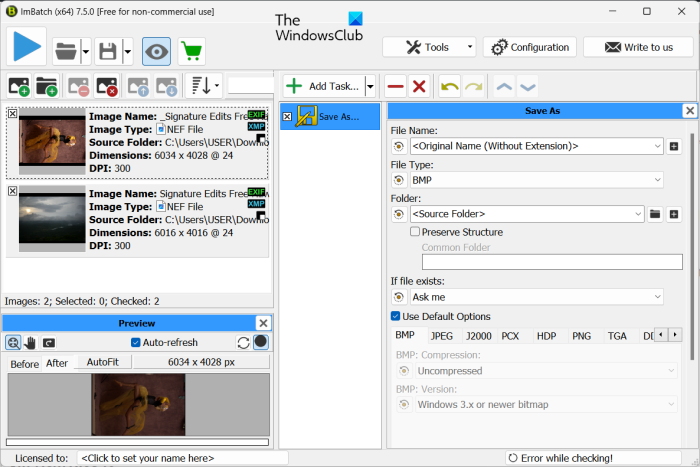Screen dimensions: 700x467
Task: Save the task list with the floppy disk icon
Action: [x=108, y=51]
